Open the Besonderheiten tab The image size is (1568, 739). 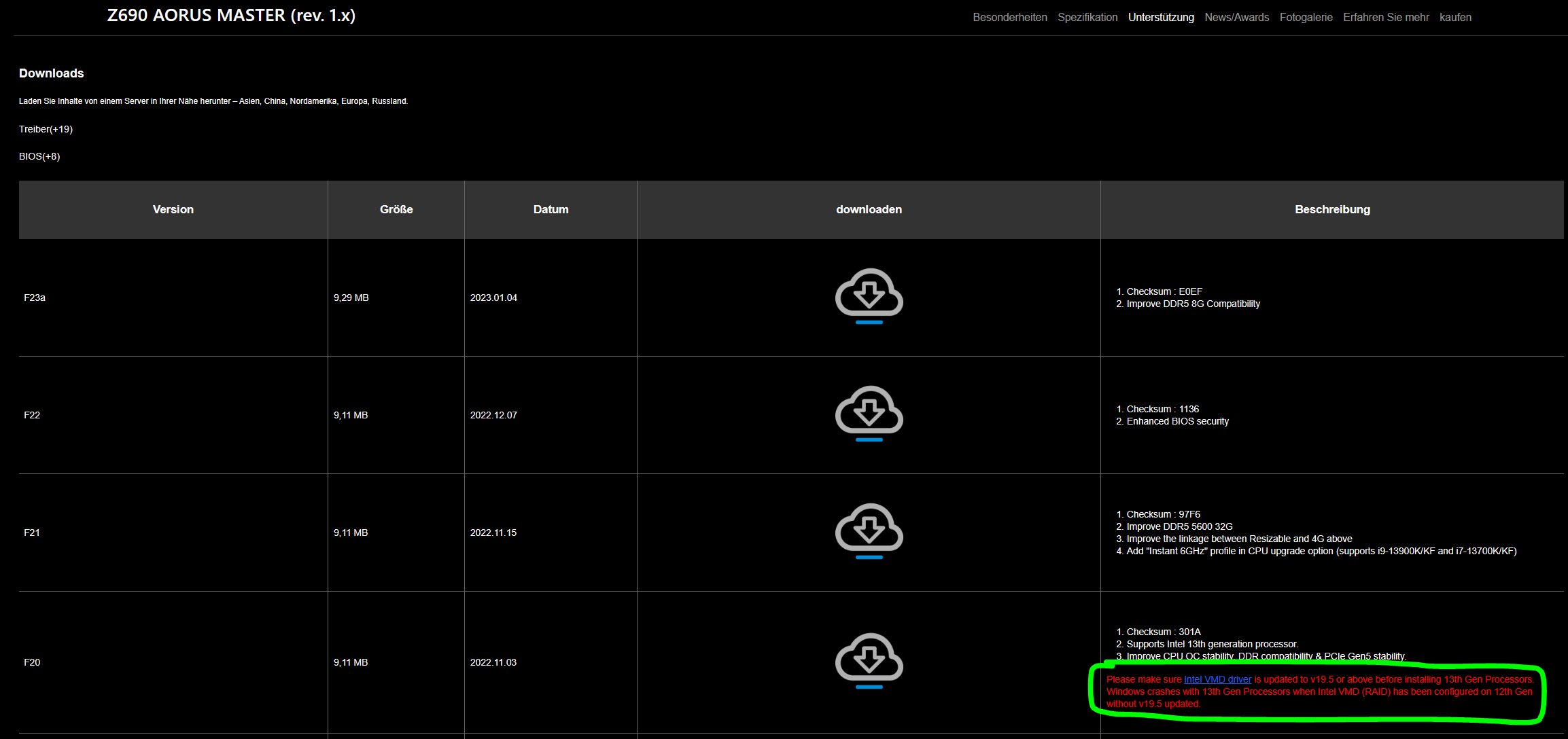[1009, 17]
